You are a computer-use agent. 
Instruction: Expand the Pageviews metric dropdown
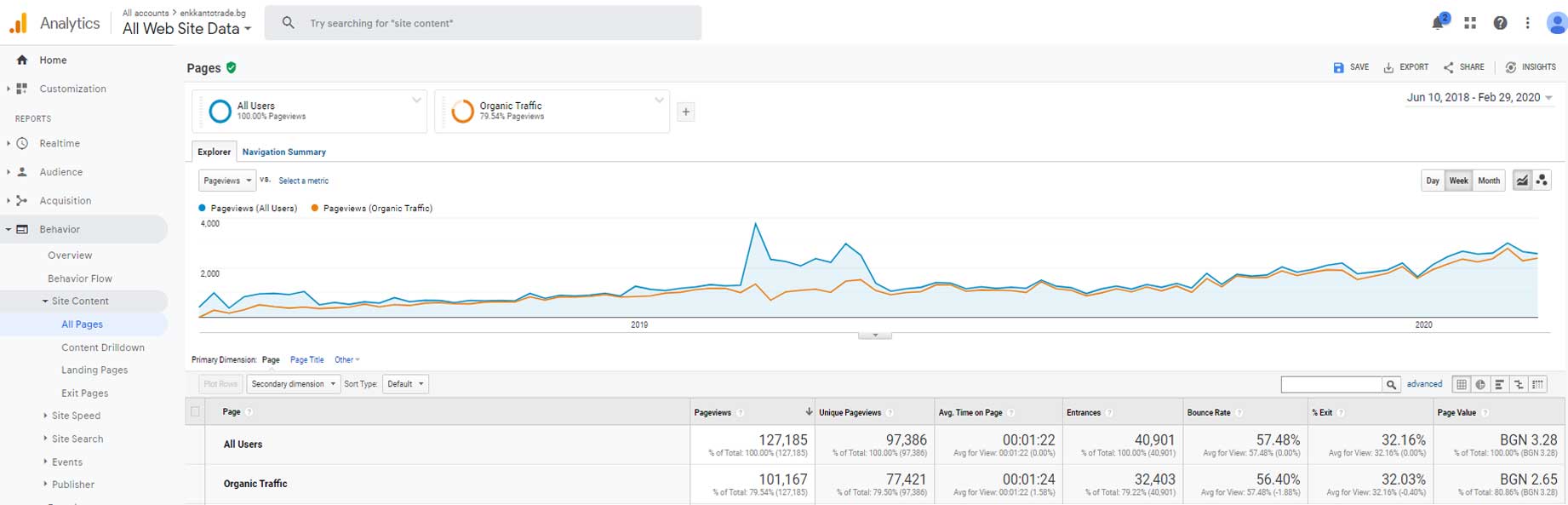pos(226,181)
